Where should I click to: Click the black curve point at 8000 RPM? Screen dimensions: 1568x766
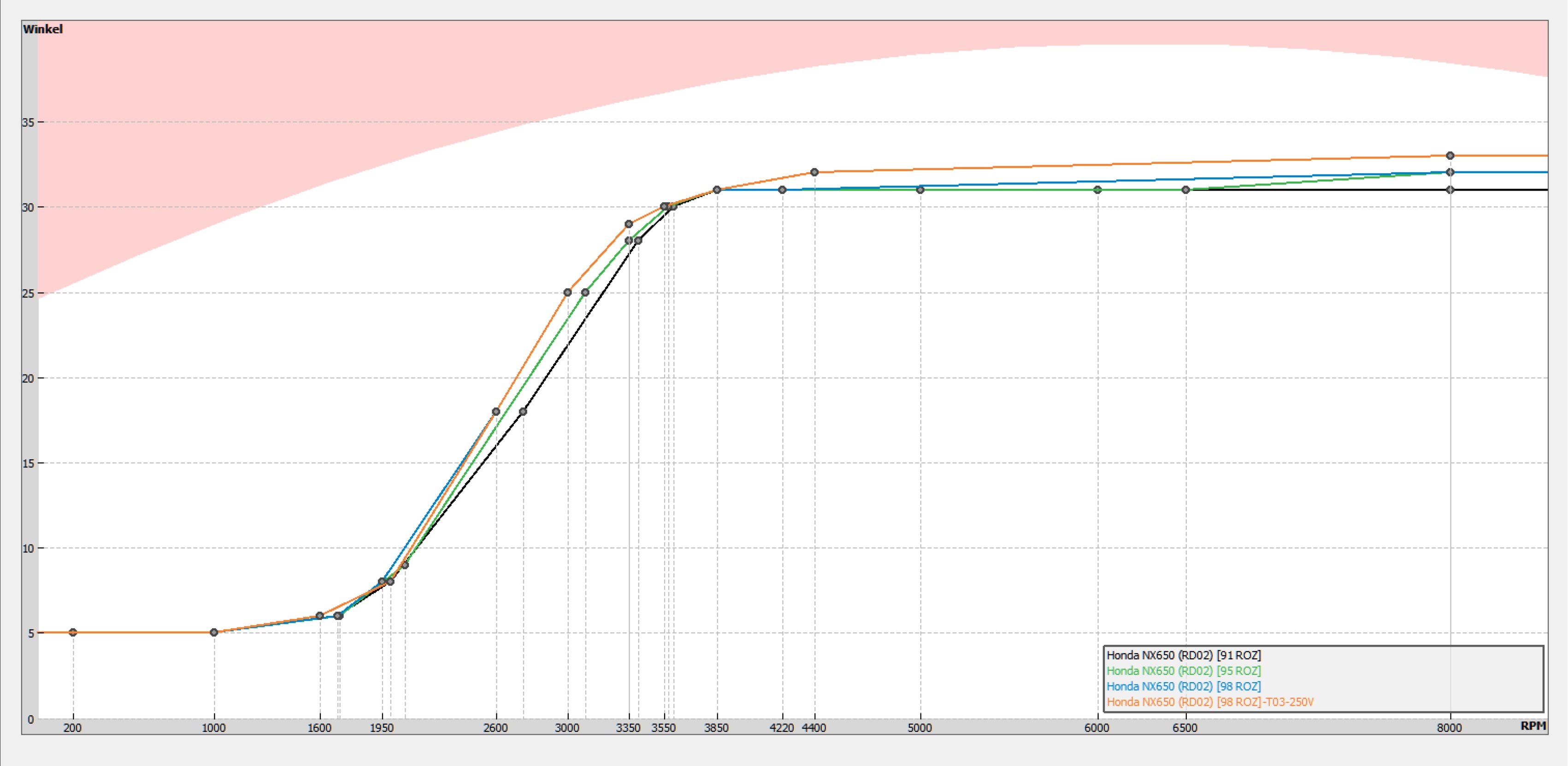pyautogui.click(x=1450, y=190)
